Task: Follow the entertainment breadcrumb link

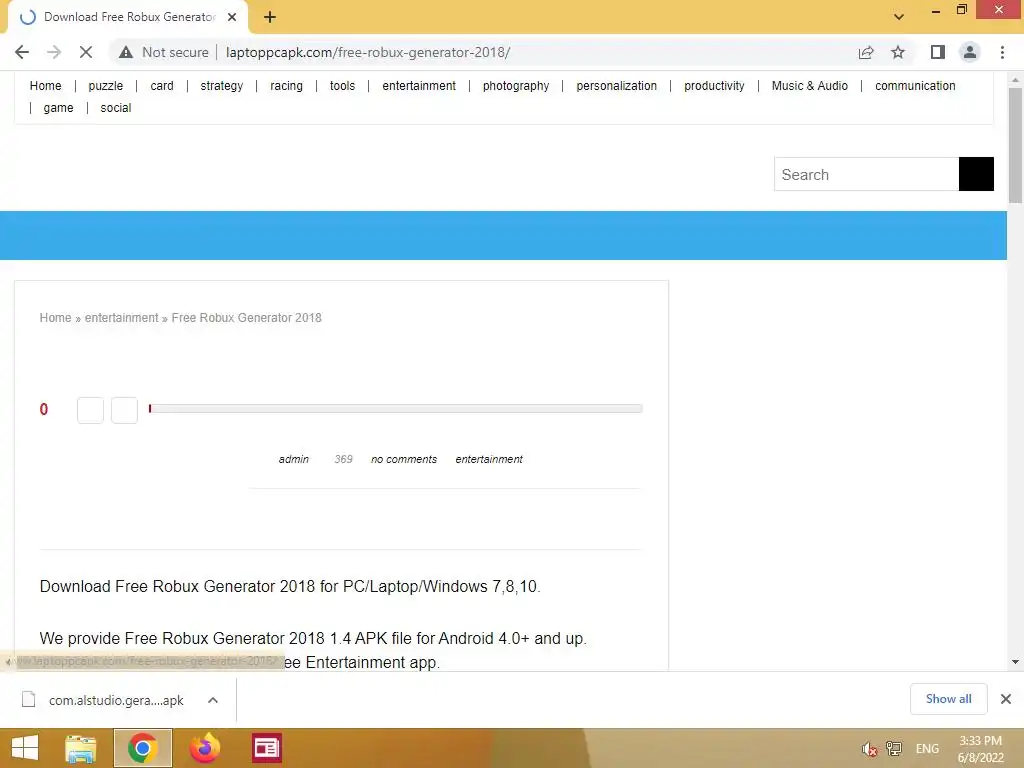Action: pos(121,317)
